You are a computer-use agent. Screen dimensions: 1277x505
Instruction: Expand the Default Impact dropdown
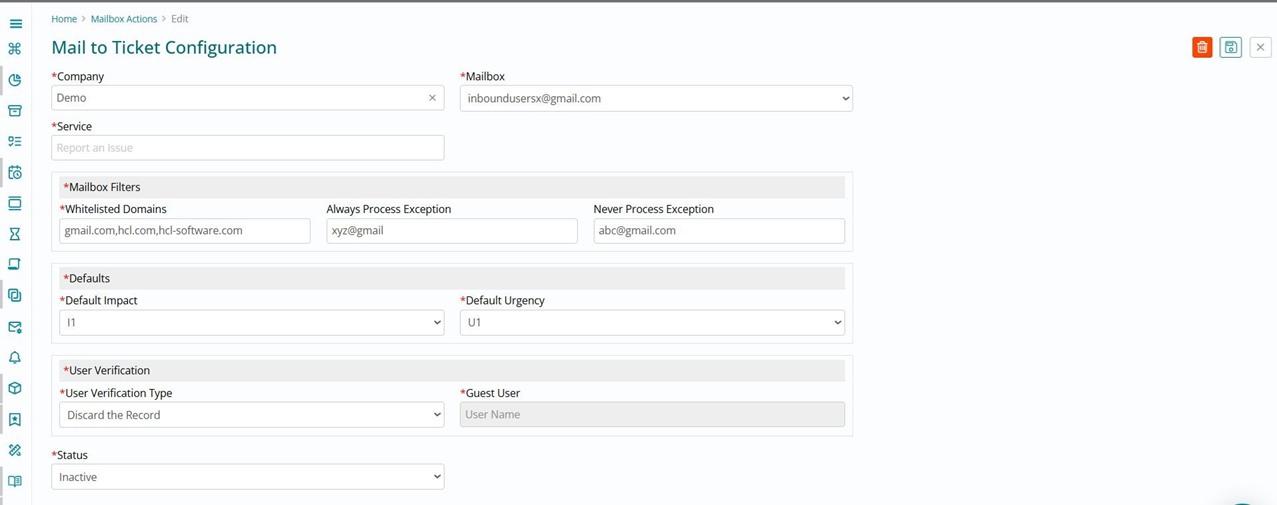pos(252,322)
